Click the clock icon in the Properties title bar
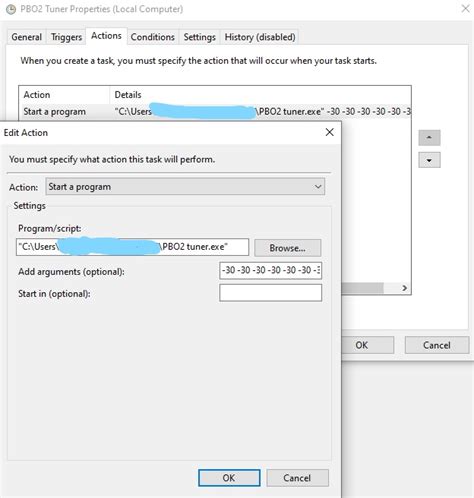474x498 pixels. 11,9
